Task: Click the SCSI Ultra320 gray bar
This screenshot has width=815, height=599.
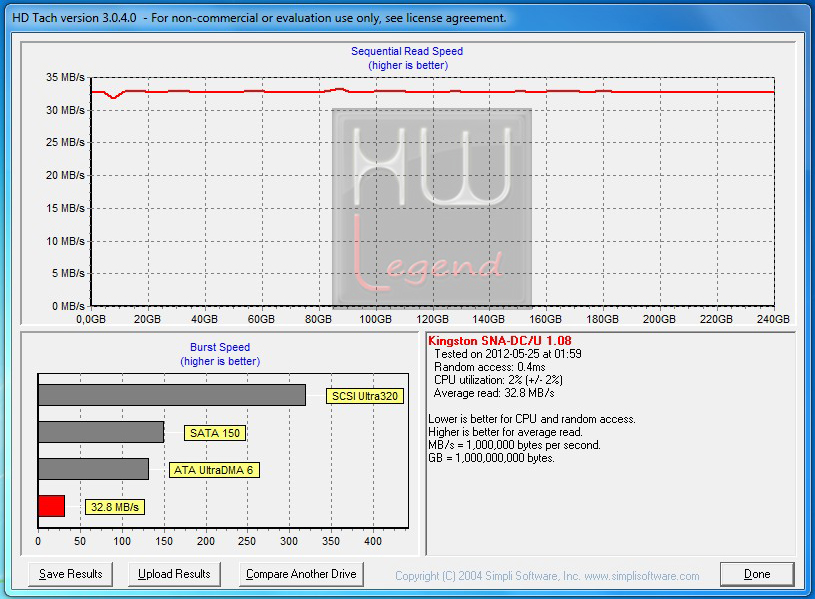Action: coord(172,395)
